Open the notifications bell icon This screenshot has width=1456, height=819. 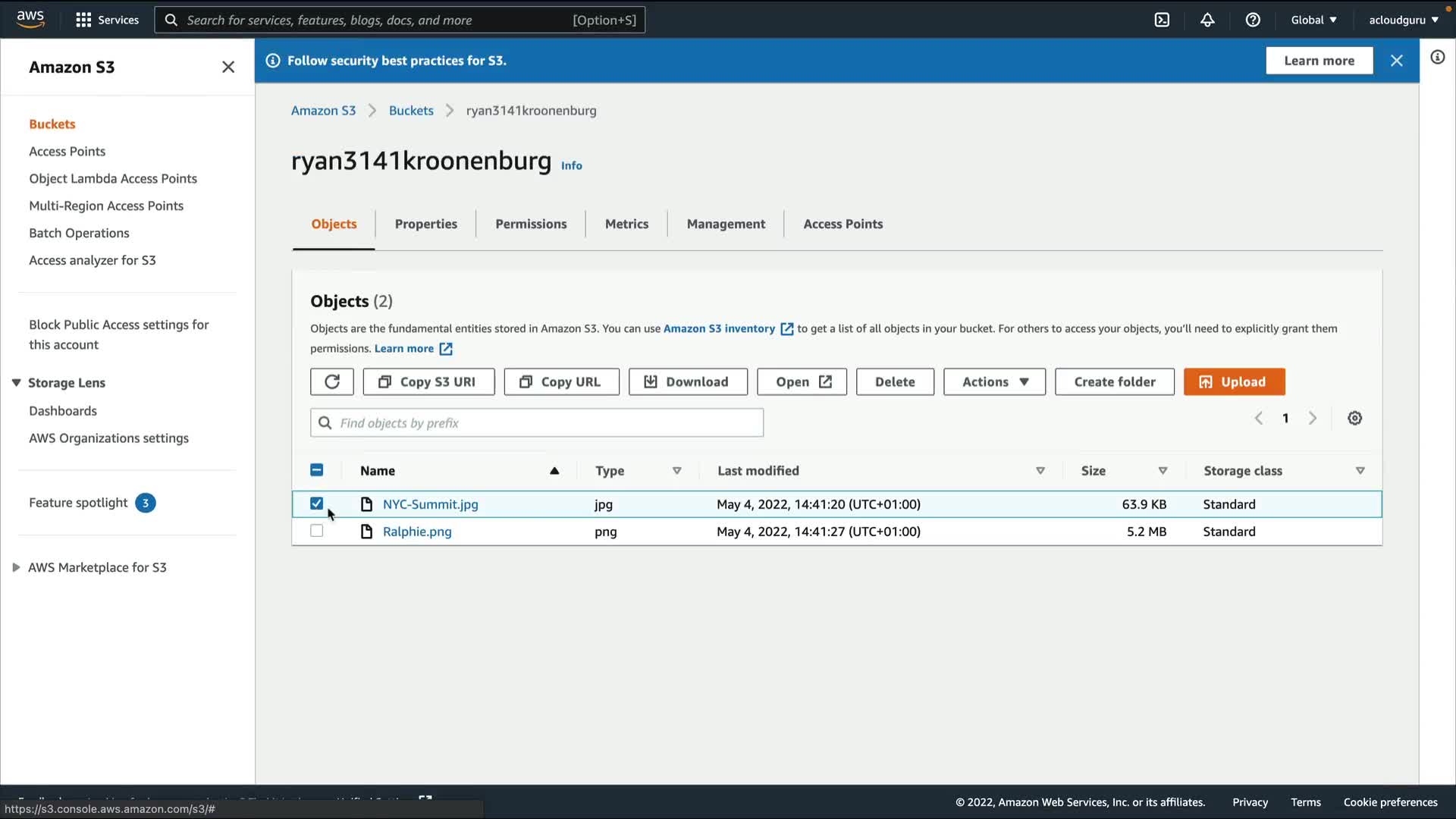coord(1207,20)
